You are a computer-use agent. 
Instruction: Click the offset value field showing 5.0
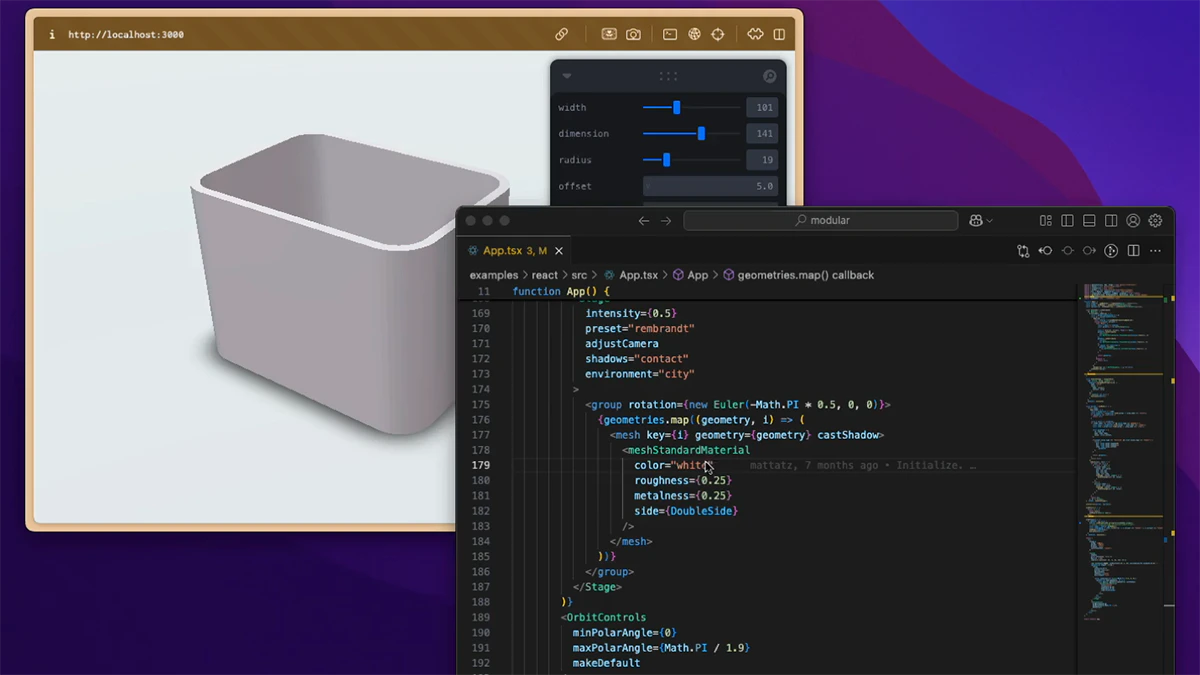click(x=711, y=186)
